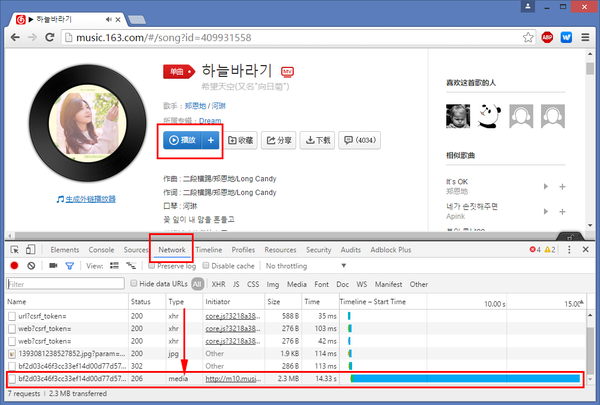The width and height of the screenshot is (600, 405).
Task: Select the 302 bf2d03c46f3cc request checkbox
Action: click(12, 366)
